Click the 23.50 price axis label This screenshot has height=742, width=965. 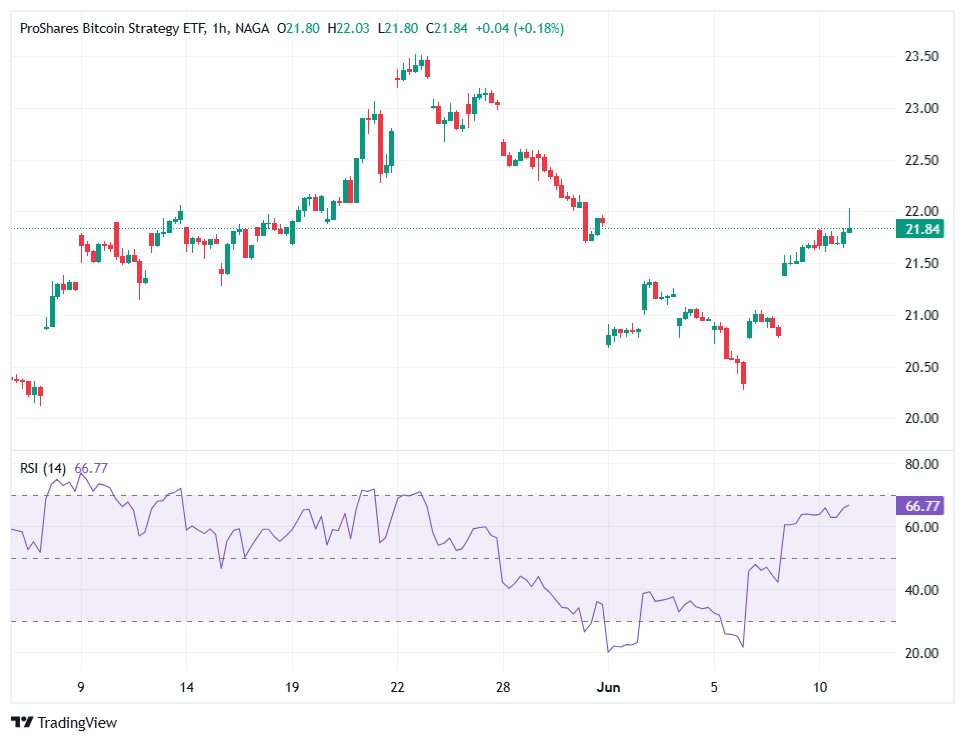pyautogui.click(x=921, y=57)
